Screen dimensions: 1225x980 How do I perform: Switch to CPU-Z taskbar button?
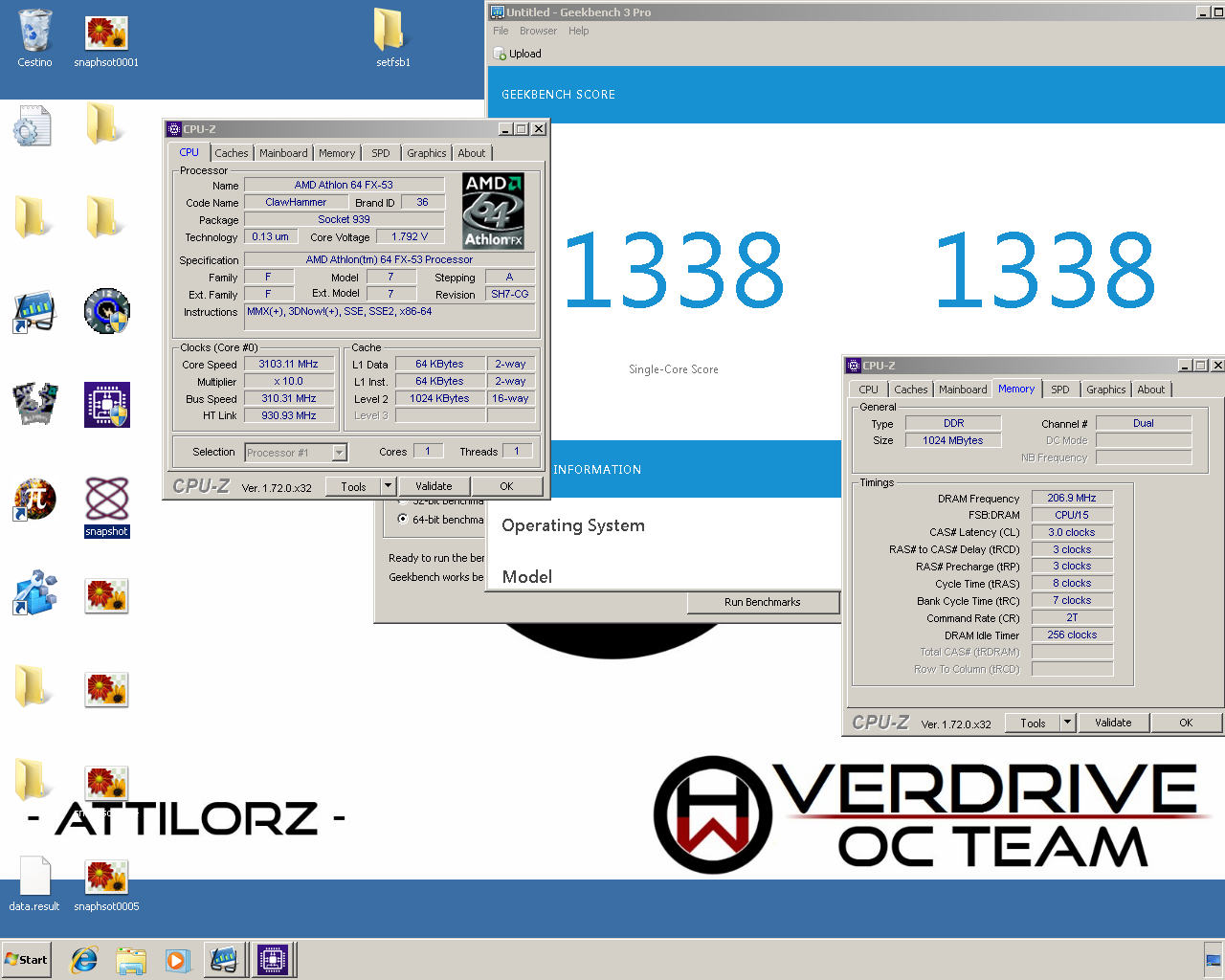coord(272,959)
